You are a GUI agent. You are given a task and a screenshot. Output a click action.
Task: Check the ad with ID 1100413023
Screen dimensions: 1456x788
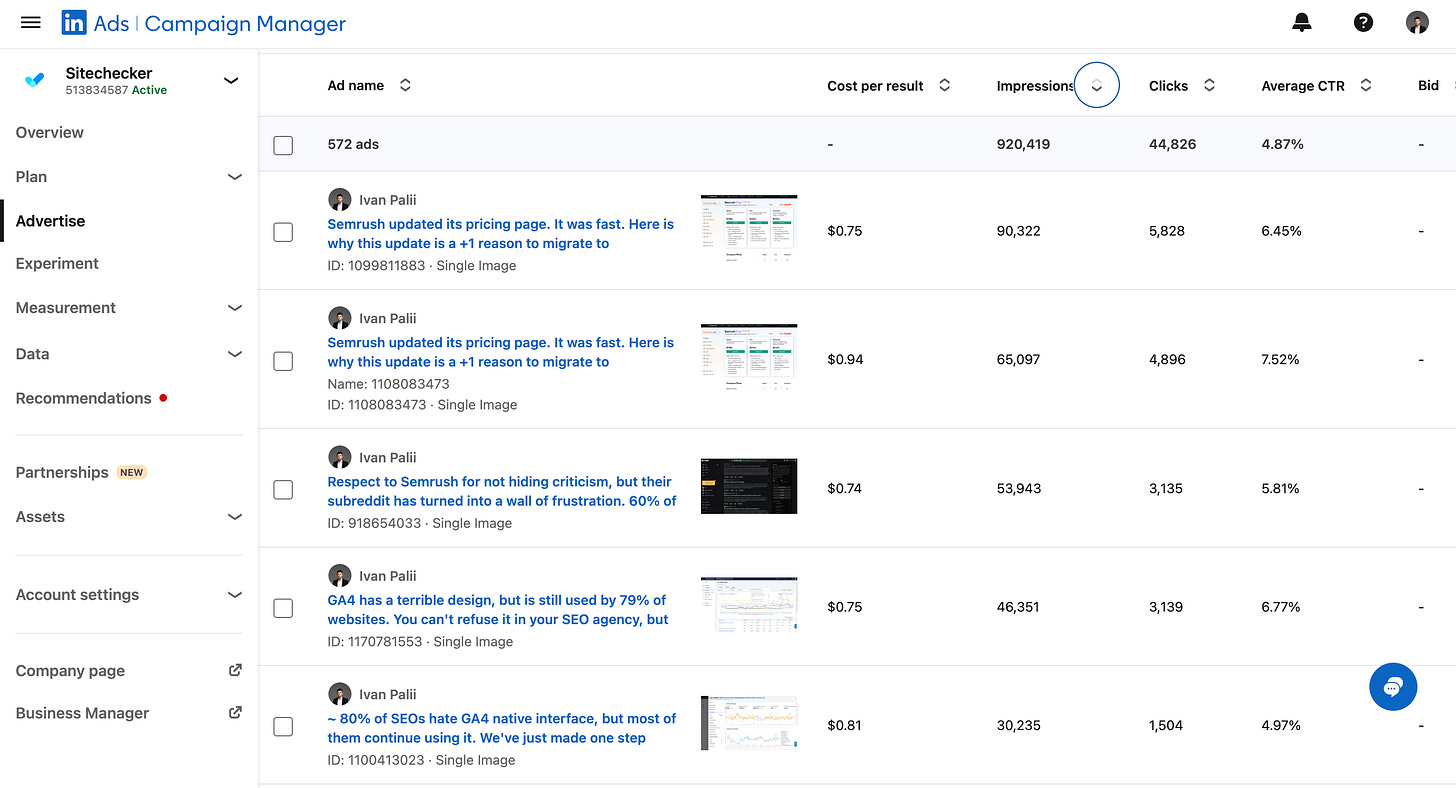pos(283,726)
